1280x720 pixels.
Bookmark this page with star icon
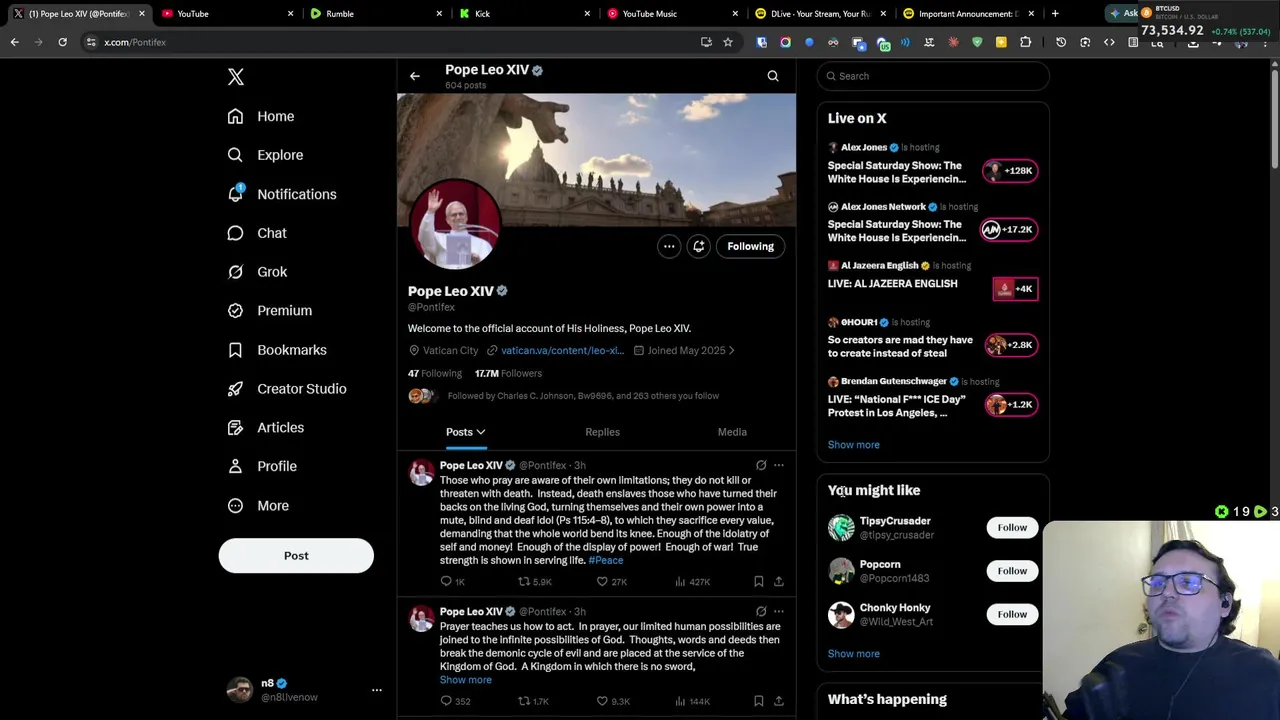(x=728, y=42)
